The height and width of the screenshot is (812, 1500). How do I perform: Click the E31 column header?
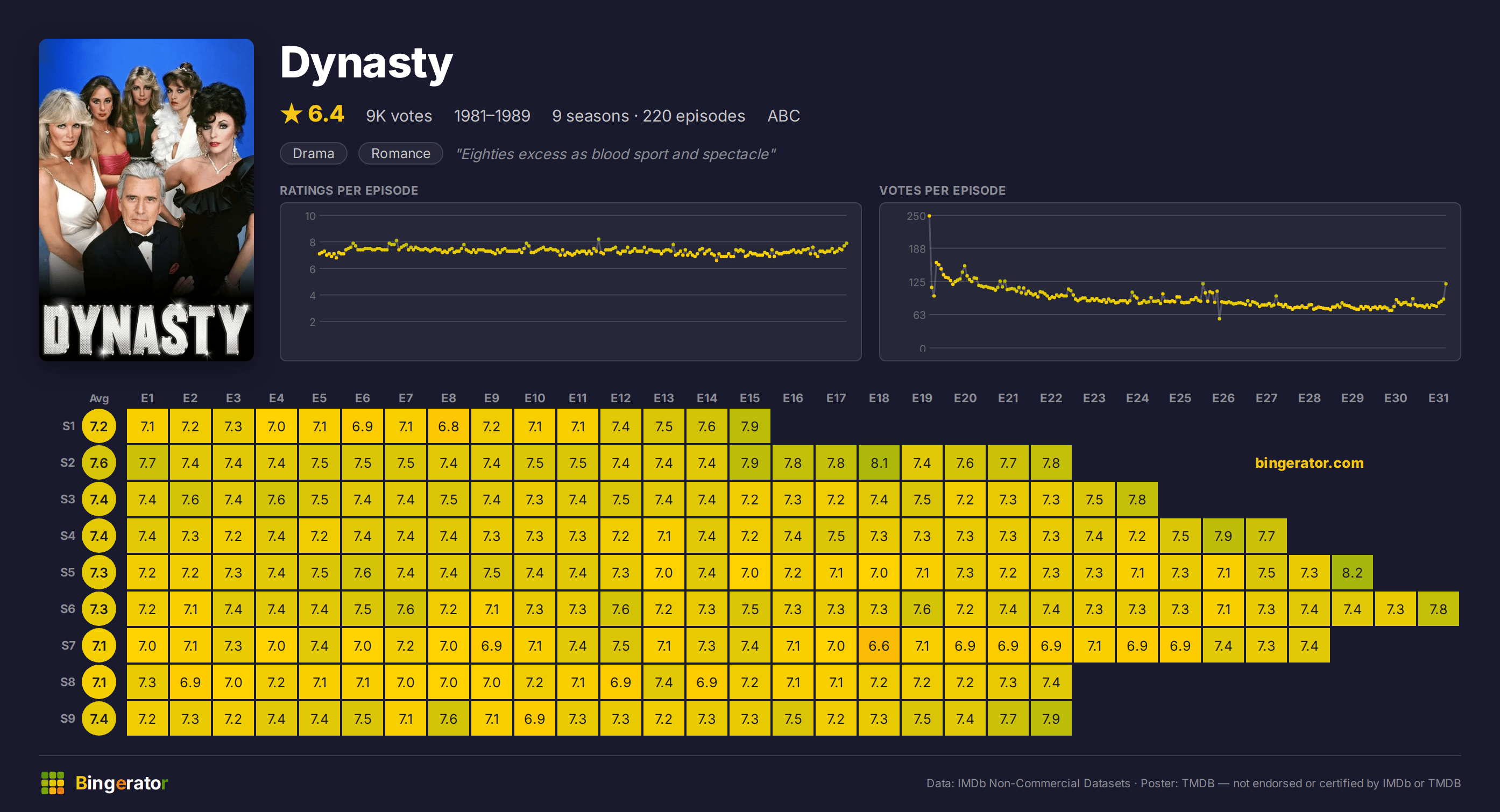(x=1438, y=398)
